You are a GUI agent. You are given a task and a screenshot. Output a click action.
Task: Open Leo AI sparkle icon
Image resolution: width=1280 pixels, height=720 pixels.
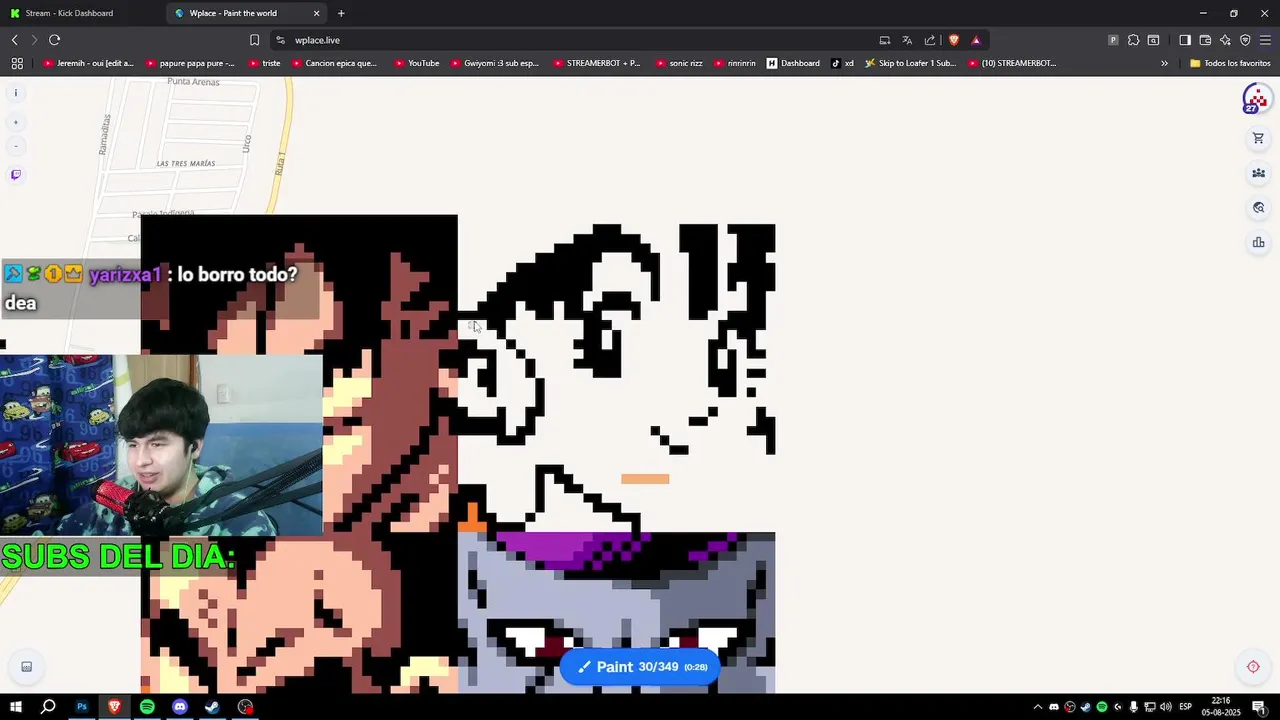1225,40
